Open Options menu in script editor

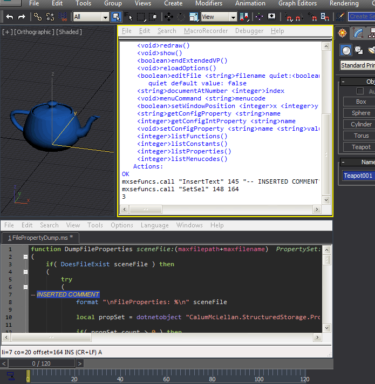122,225
